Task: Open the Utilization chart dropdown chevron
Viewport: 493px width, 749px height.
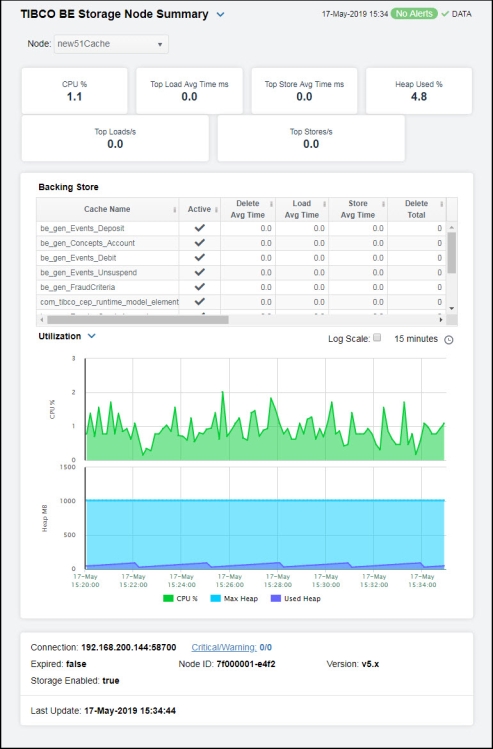Action: [92, 336]
